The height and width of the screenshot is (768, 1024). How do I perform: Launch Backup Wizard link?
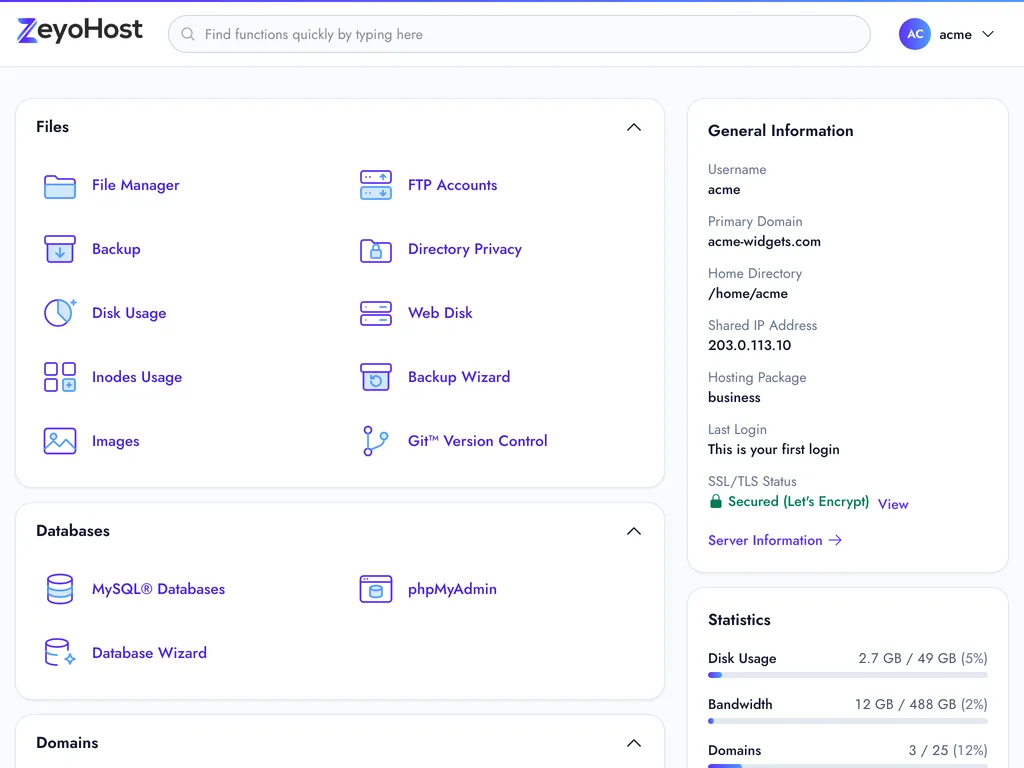459,377
